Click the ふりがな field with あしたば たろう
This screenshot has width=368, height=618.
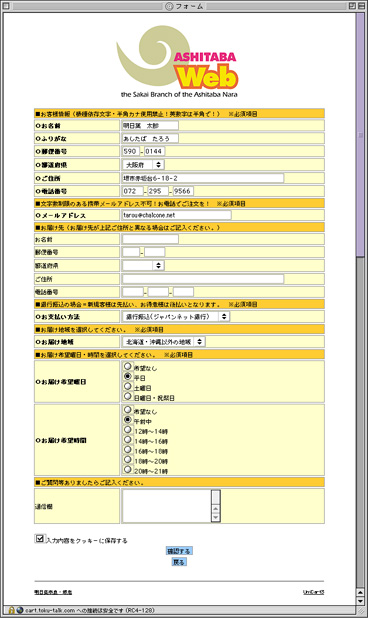pos(150,138)
